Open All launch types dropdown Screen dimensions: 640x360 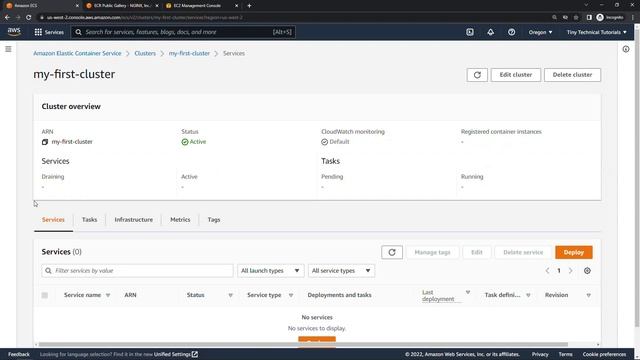pyautogui.click(x=271, y=271)
